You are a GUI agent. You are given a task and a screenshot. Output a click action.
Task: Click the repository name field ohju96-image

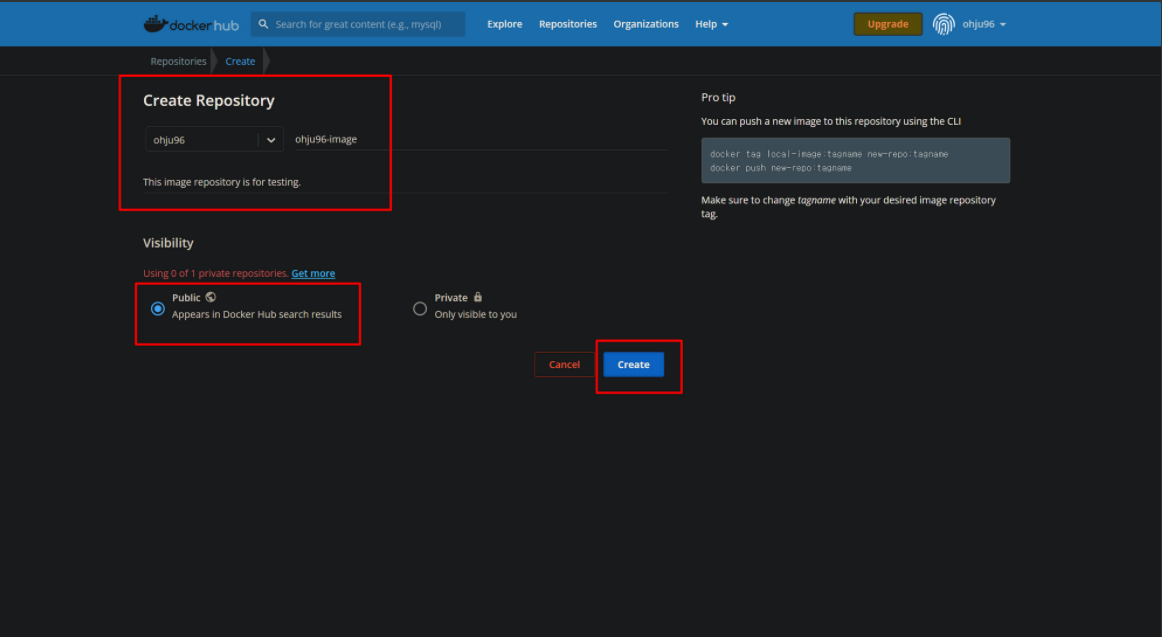(x=481, y=139)
